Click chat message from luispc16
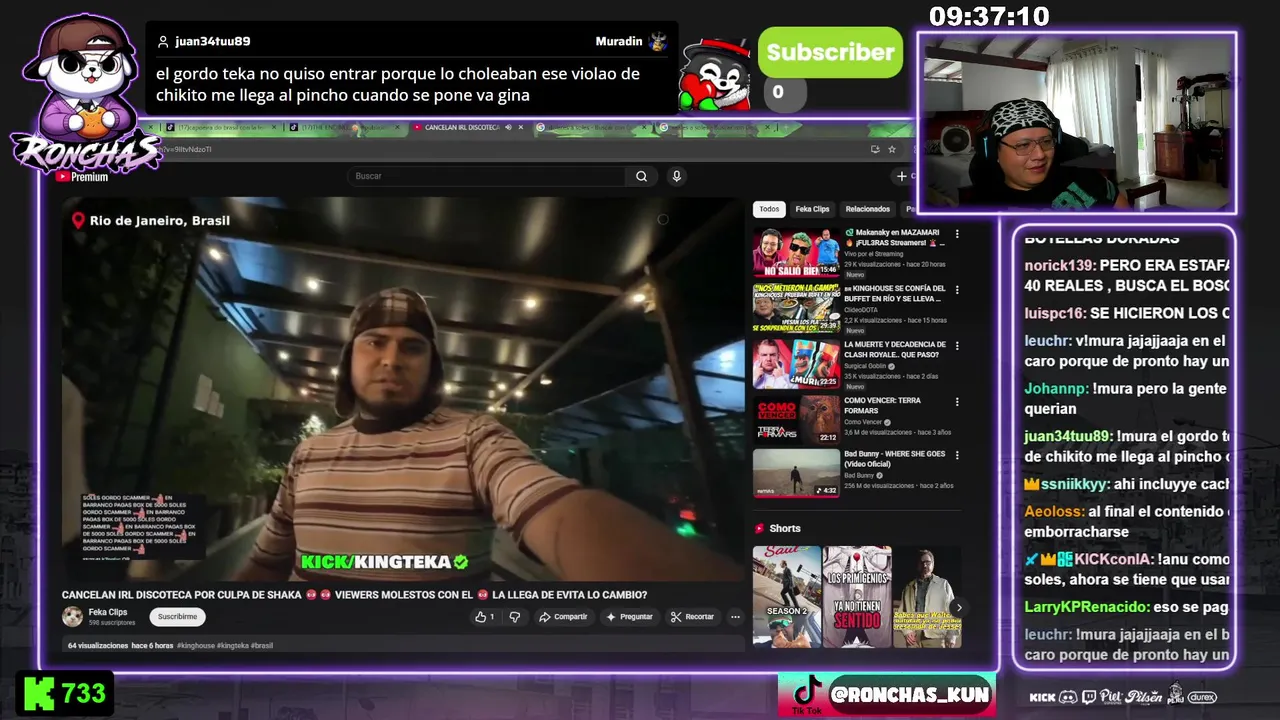The height and width of the screenshot is (720, 1280). [1126, 313]
